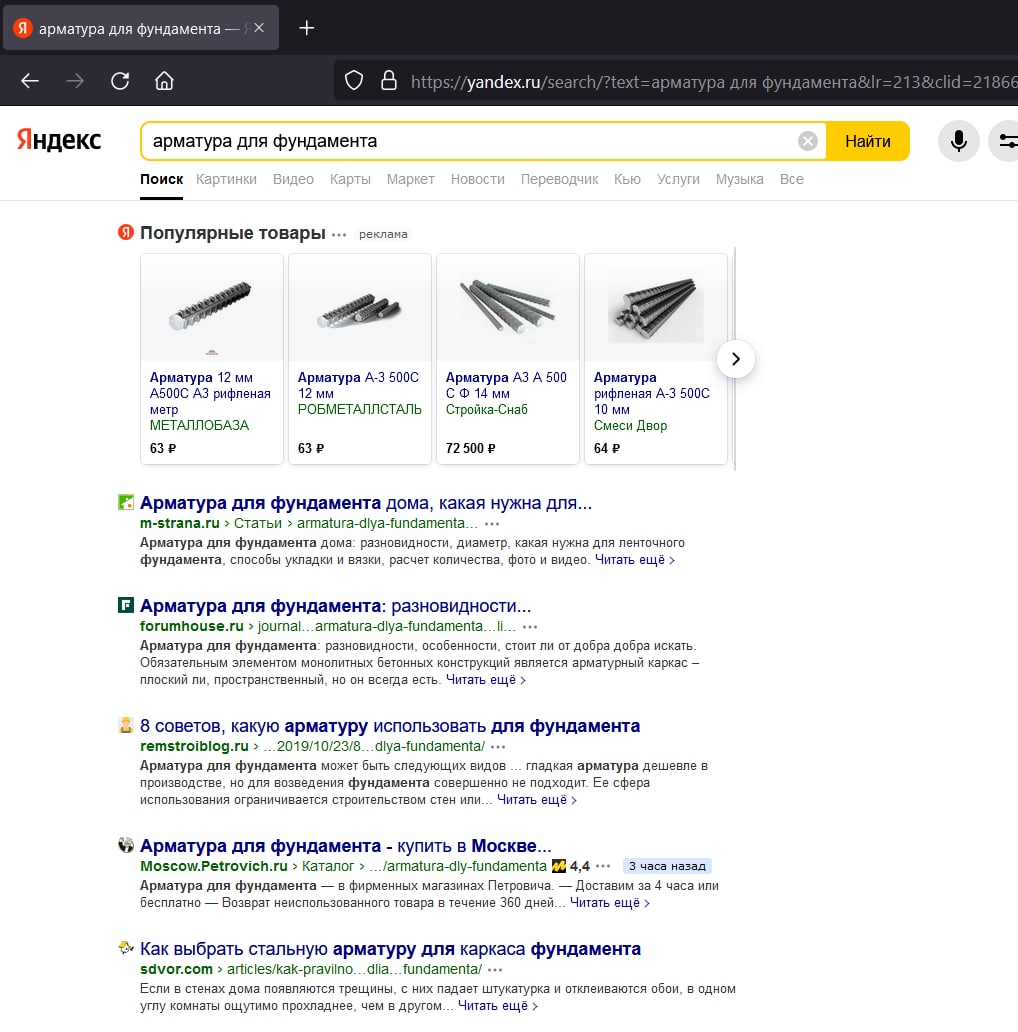Click the sdvor.com favicon

click(x=126, y=948)
